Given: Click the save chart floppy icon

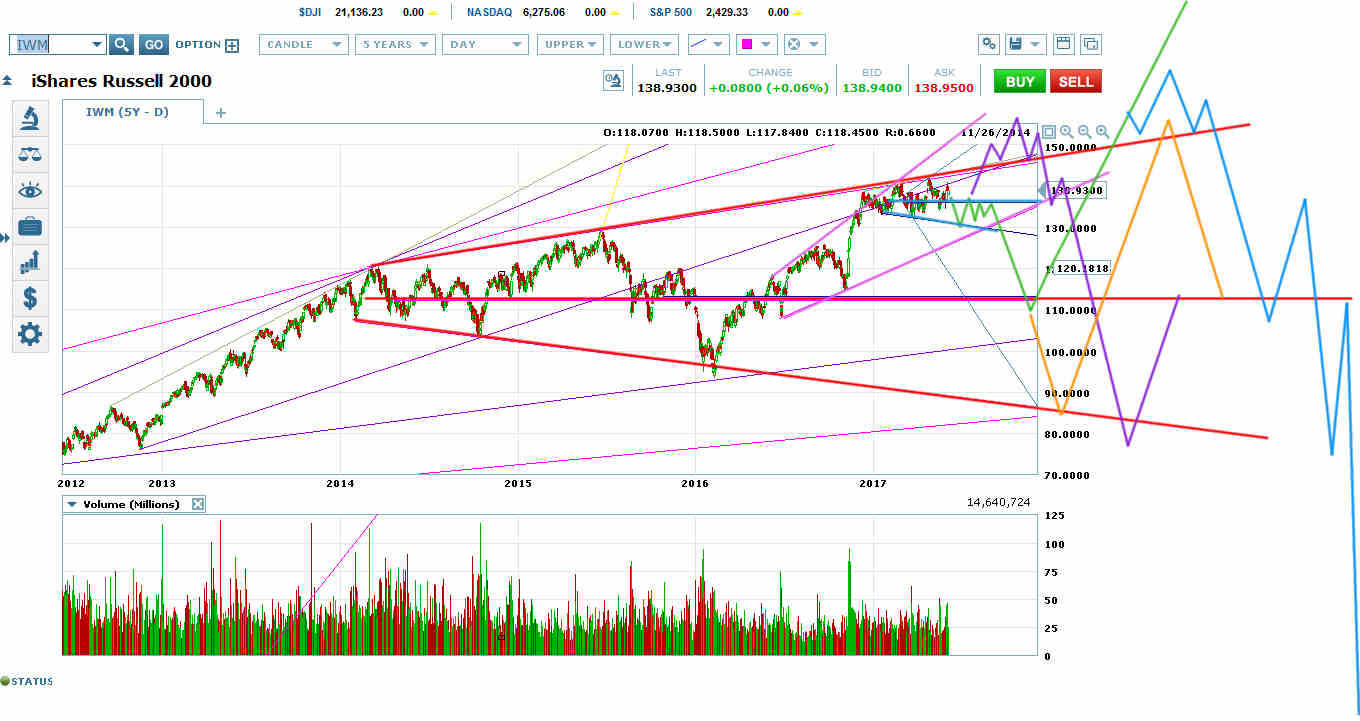Looking at the screenshot, I should [1016, 44].
